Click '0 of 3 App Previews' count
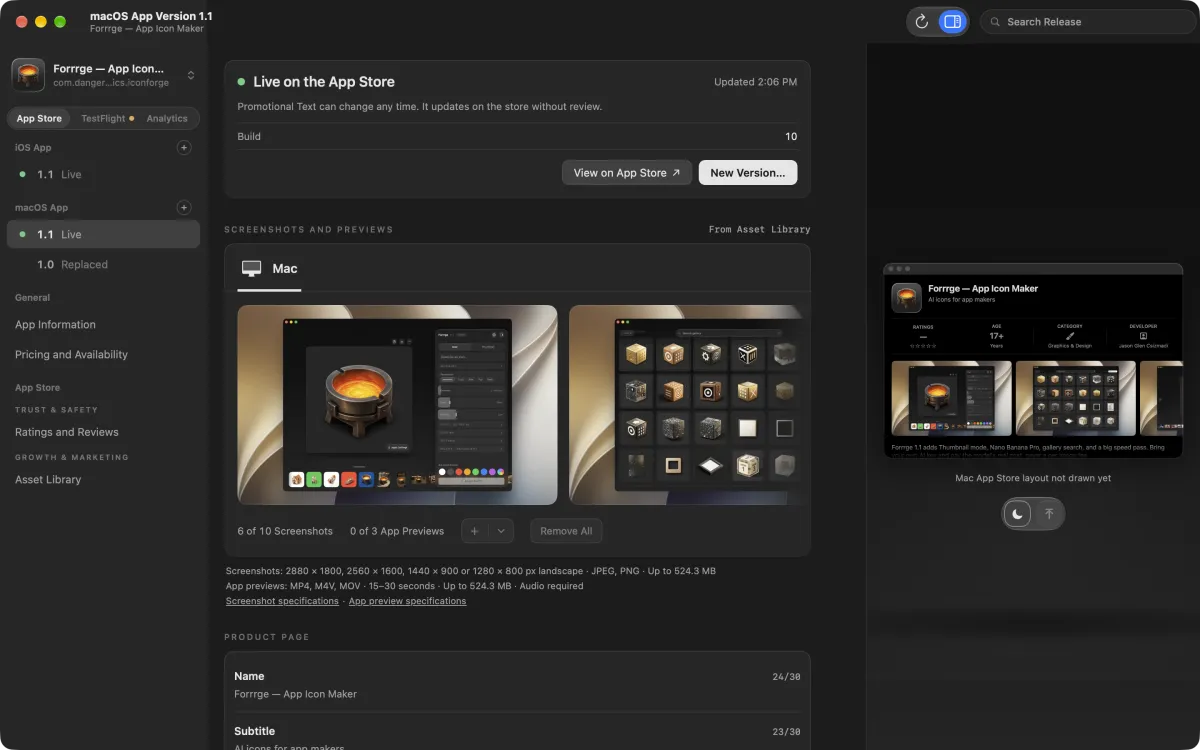1200x750 pixels. pos(397,531)
